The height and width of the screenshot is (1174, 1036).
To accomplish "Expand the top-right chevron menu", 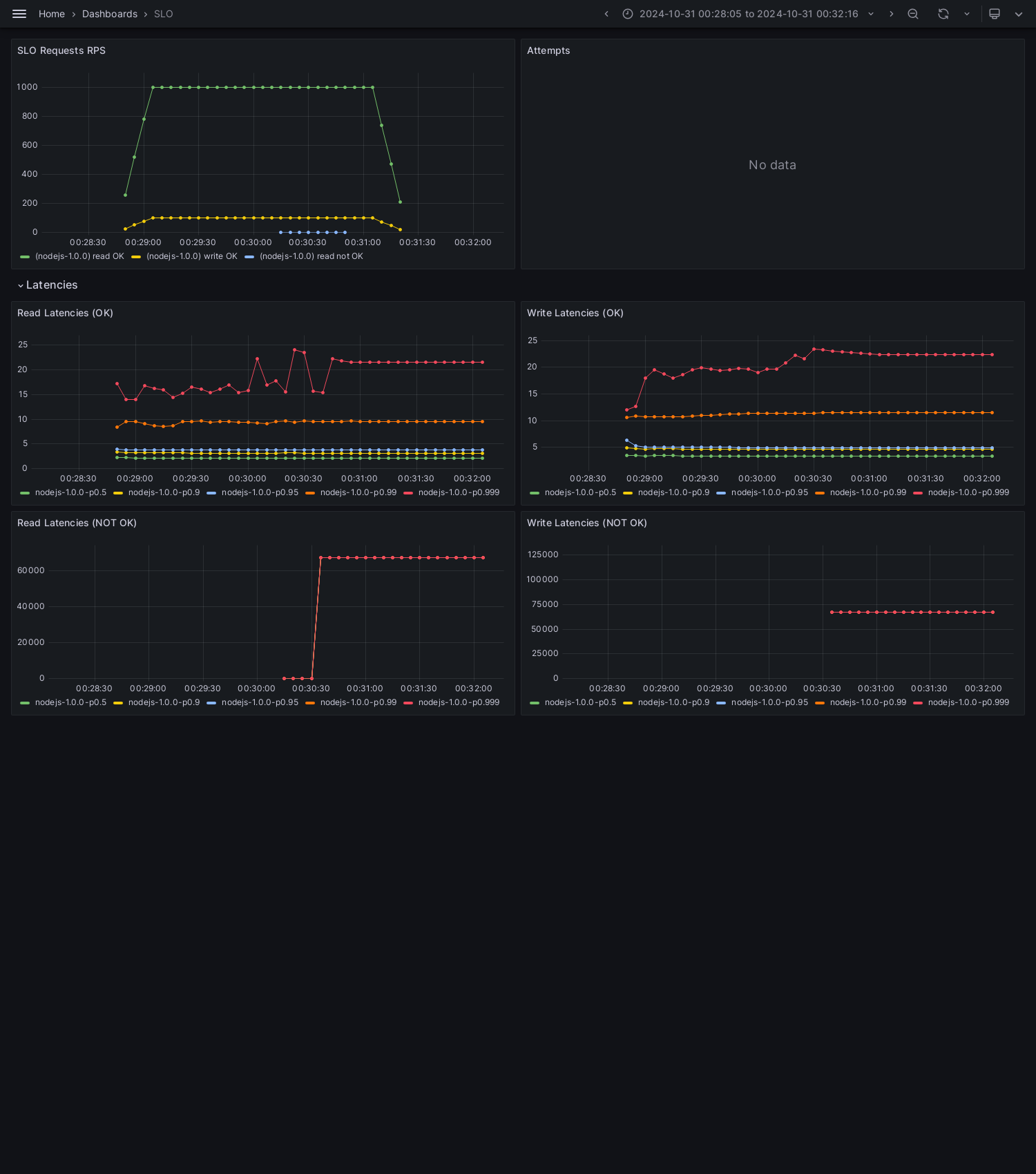I will pyautogui.click(x=1019, y=14).
